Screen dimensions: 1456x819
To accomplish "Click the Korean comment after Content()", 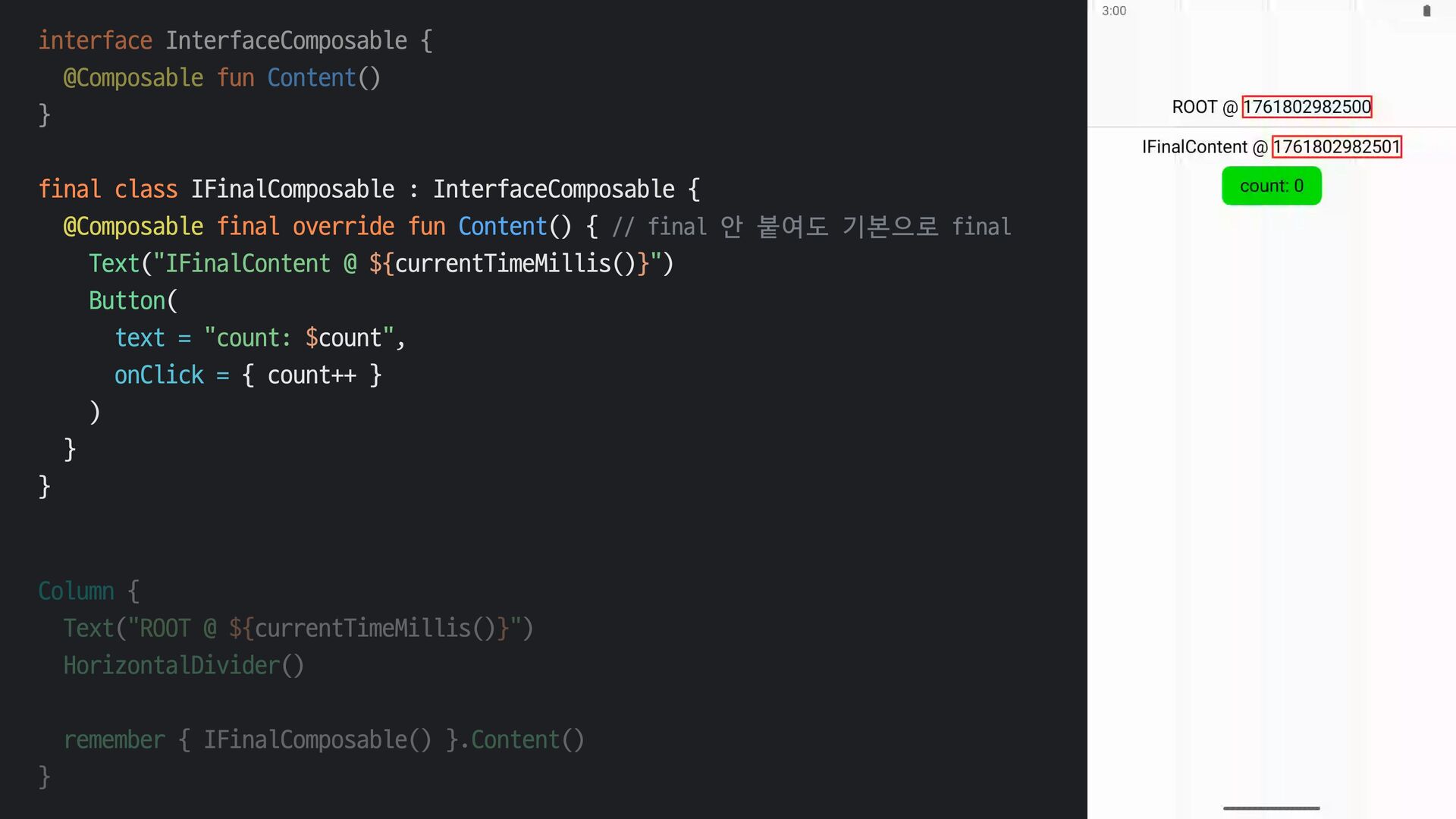I will pos(811,226).
